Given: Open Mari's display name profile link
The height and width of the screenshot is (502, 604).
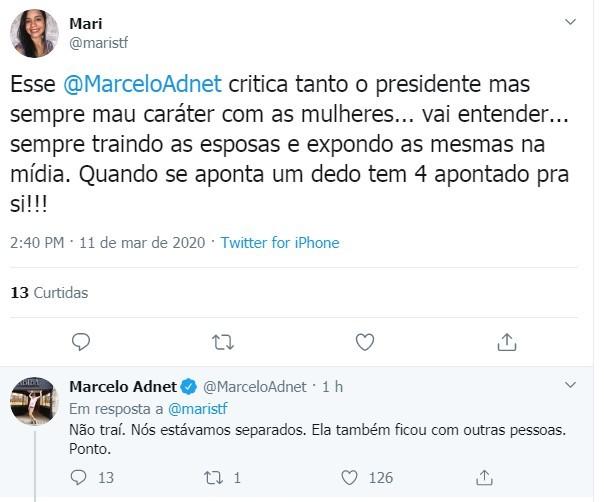Looking at the screenshot, I should [x=88, y=22].
